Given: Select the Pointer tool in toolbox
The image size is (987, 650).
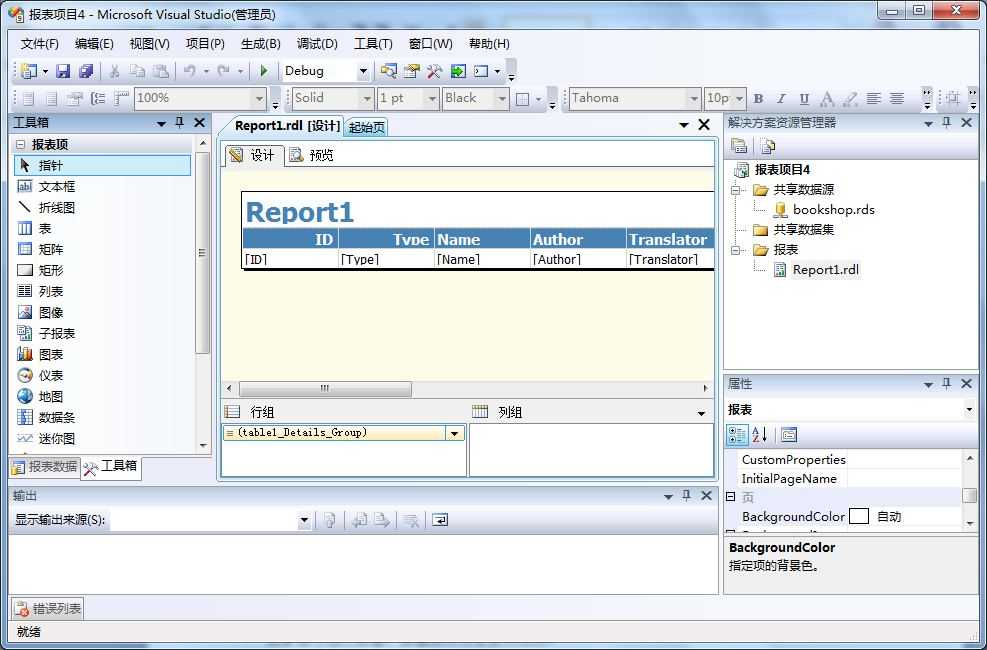Looking at the screenshot, I should (102, 165).
